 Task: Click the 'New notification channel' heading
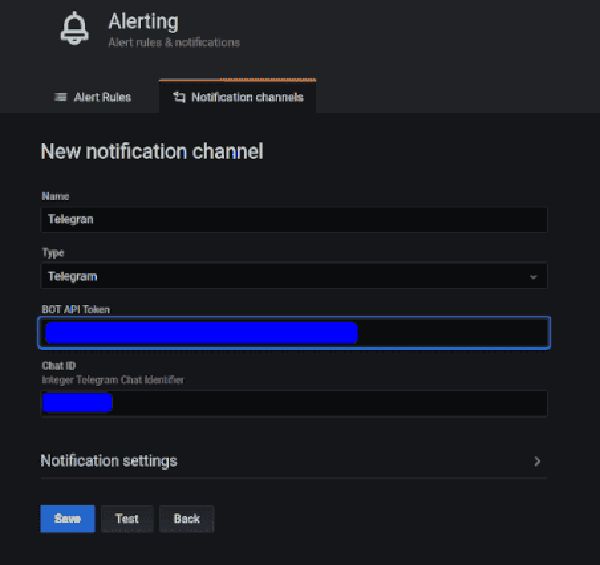coord(152,151)
